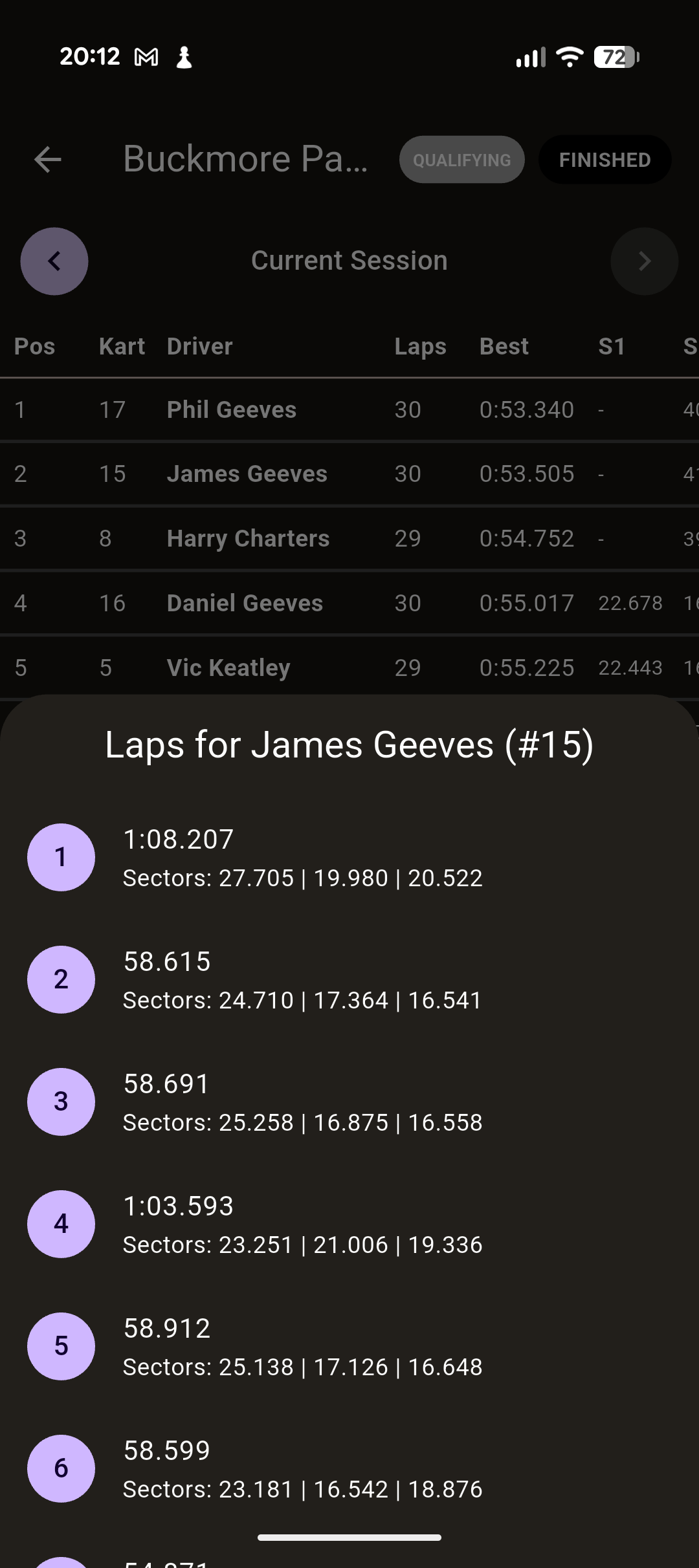Image resolution: width=699 pixels, height=1568 pixels.
Task: Tap the Gmail notification icon
Action: 146,58
